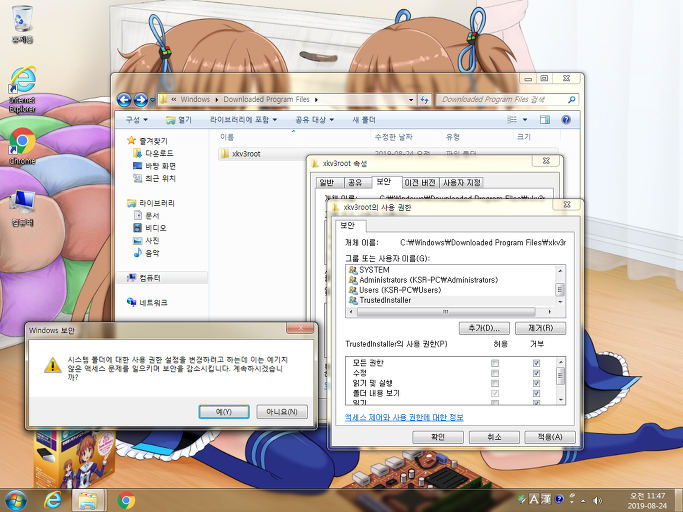Click the Windows Start button
Viewport: 683px width, 512px height.
click(16, 500)
